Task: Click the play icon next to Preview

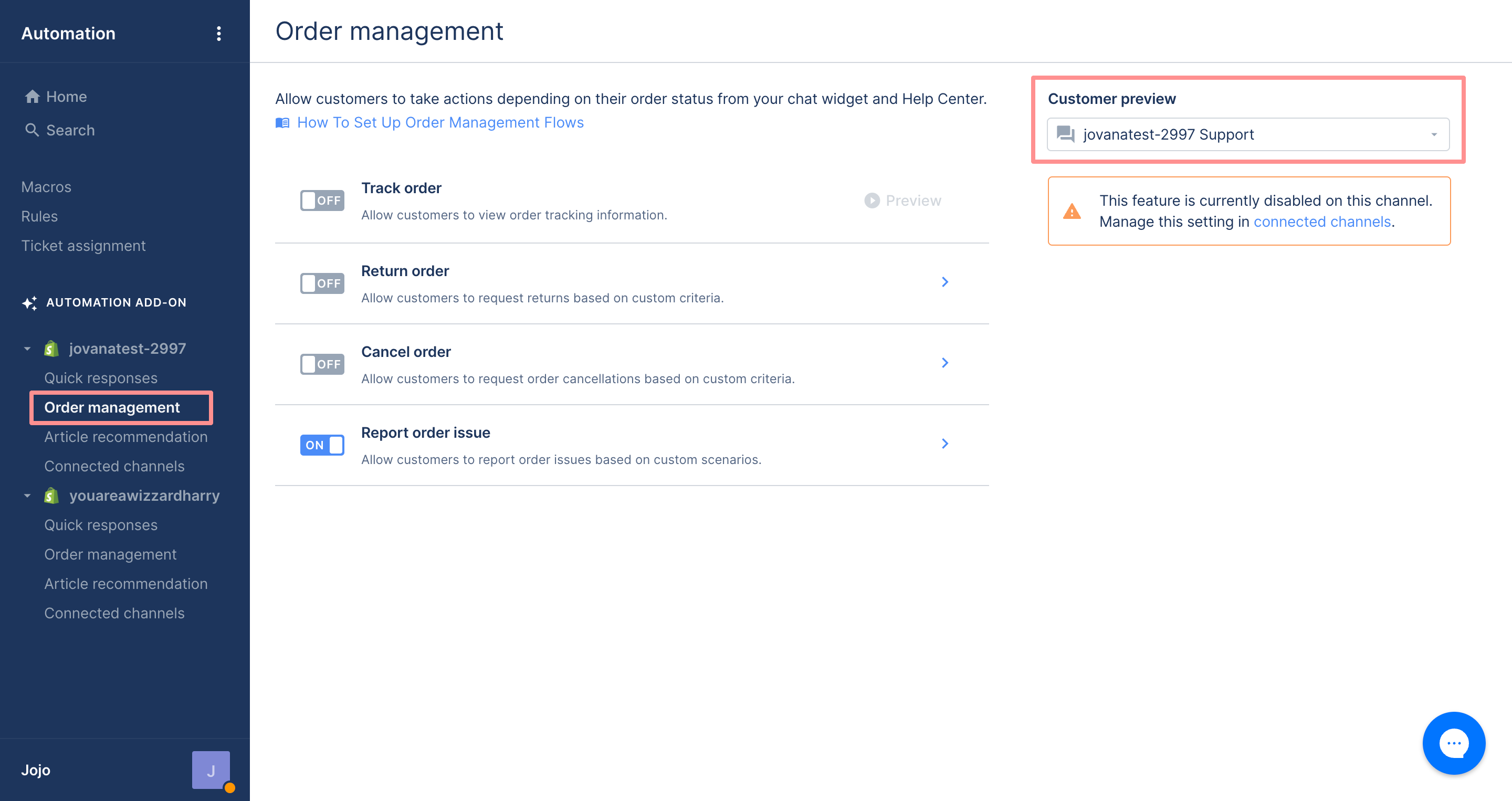Action: coord(871,201)
